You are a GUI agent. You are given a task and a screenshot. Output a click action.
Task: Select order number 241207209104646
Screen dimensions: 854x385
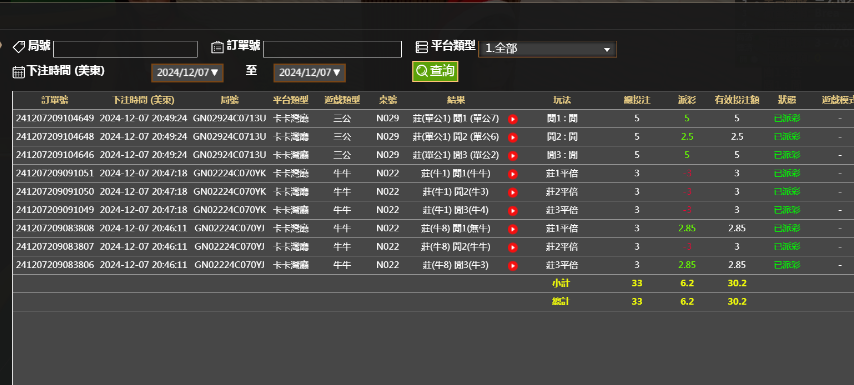(x=55, y=155)
